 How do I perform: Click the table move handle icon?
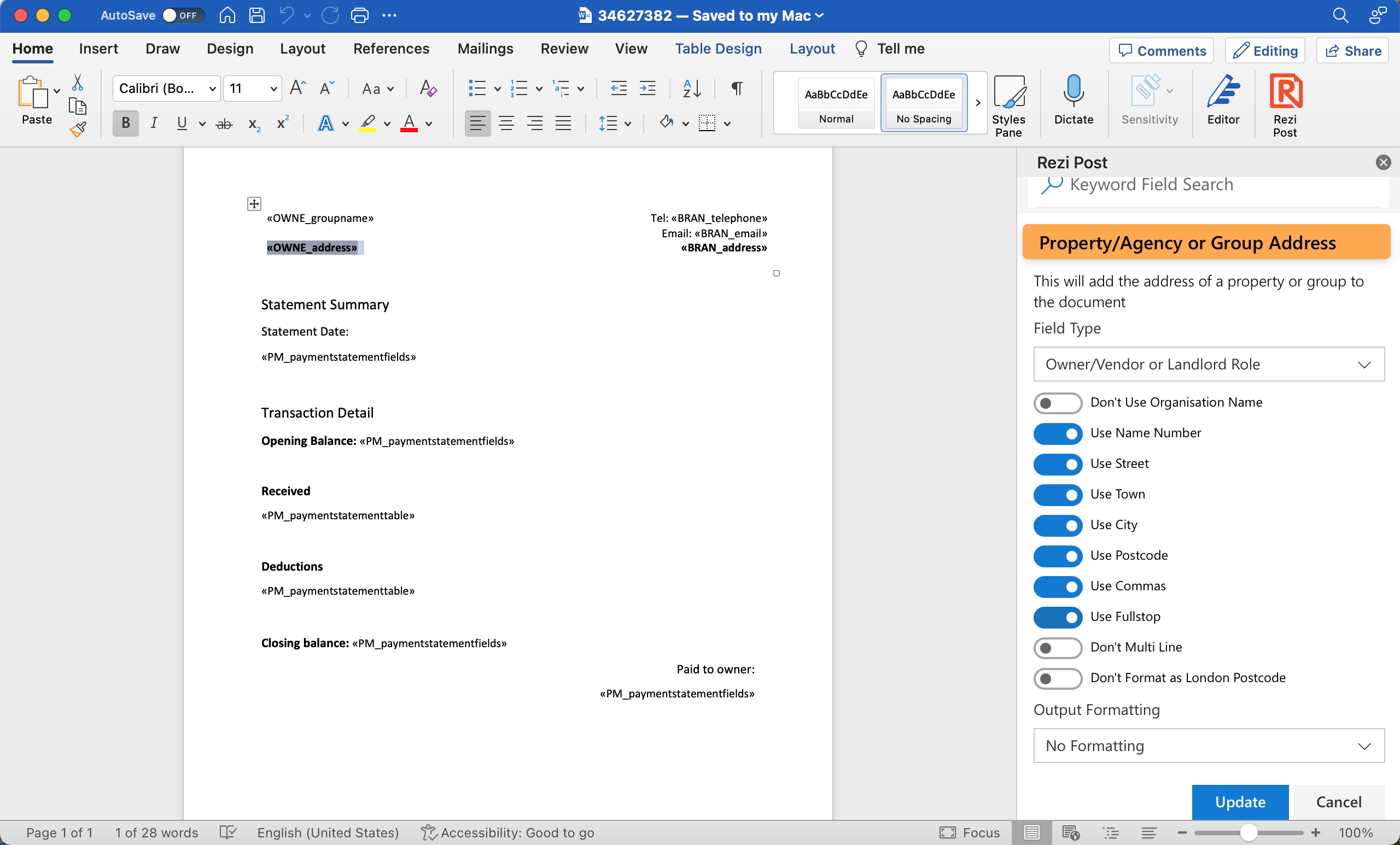pos(254,204)
